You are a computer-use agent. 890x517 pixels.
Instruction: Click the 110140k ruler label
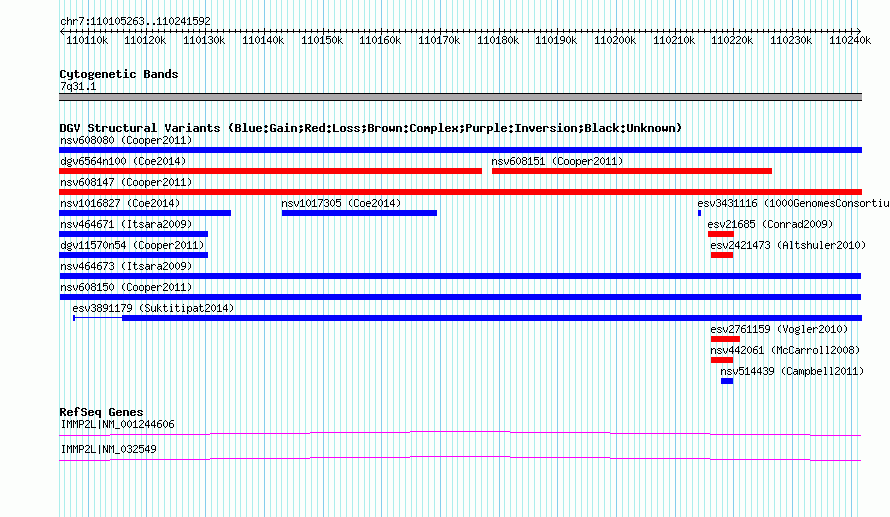point(263,40)
